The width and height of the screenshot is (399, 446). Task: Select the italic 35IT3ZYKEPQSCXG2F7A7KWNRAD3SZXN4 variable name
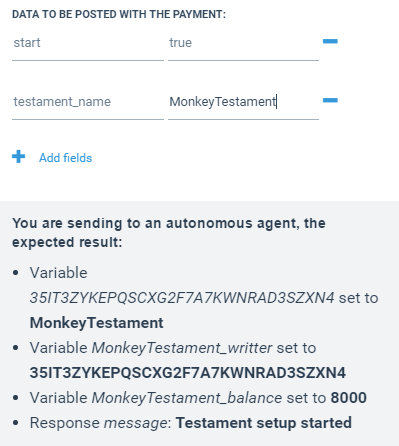182,298
